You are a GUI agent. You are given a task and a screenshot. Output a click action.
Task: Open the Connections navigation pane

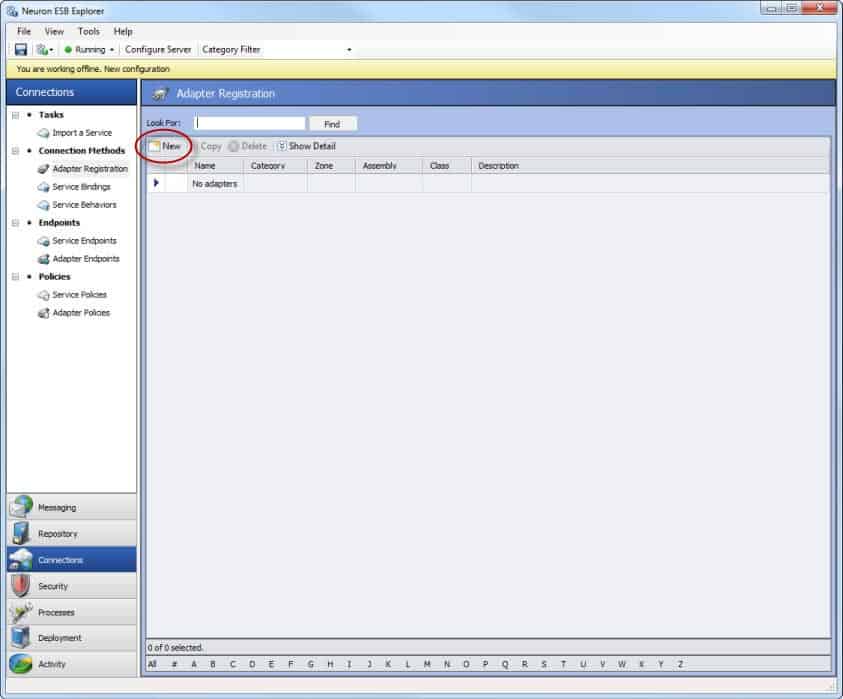(x=72, y=560)
